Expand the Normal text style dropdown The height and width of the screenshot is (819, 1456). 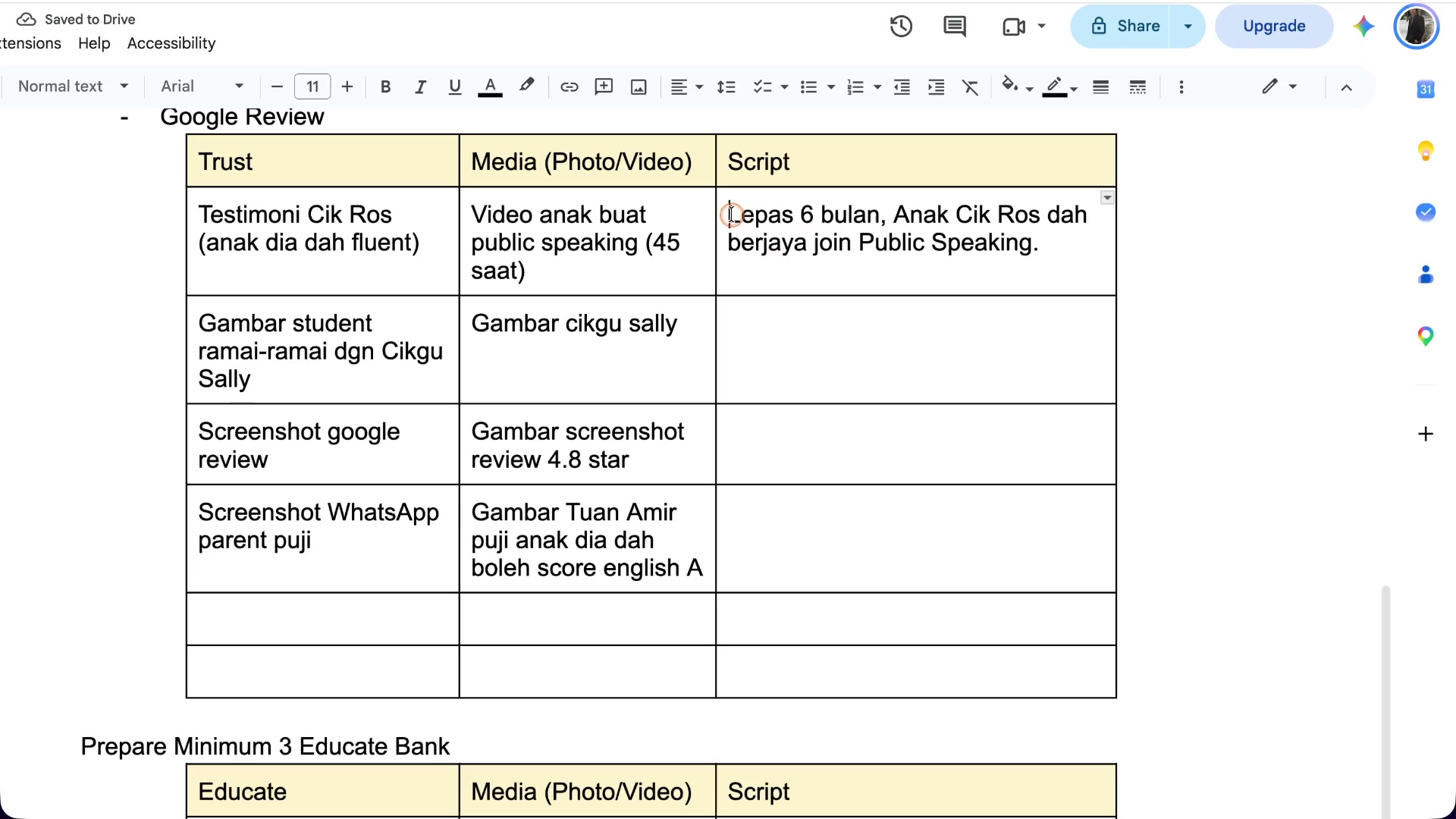(x=73, y=86)
